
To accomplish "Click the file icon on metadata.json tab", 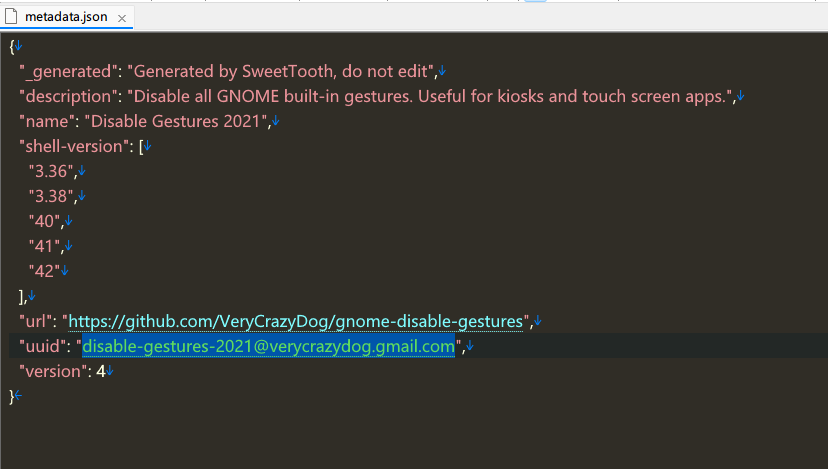I will (11, 16).
